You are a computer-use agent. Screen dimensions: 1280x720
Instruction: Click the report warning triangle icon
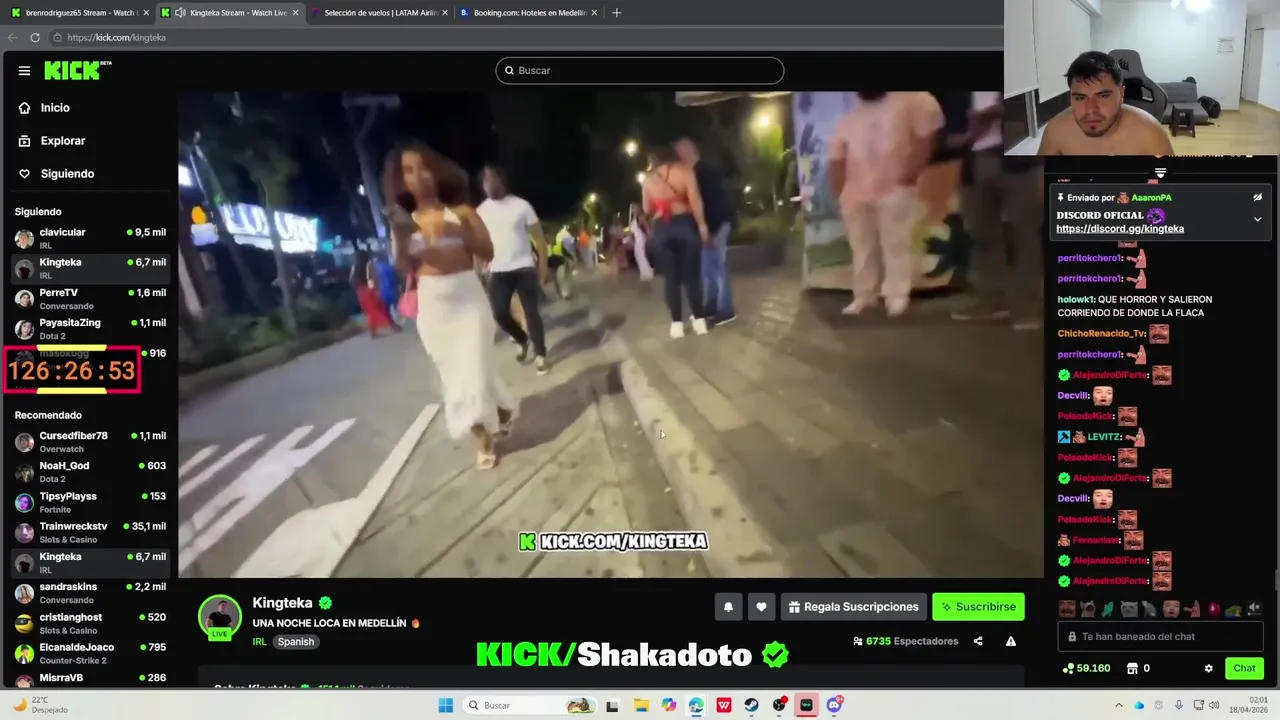(x=1011, y=641)
